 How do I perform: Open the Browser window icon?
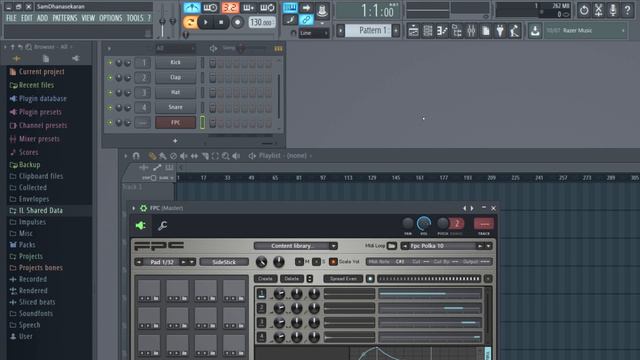457,31
